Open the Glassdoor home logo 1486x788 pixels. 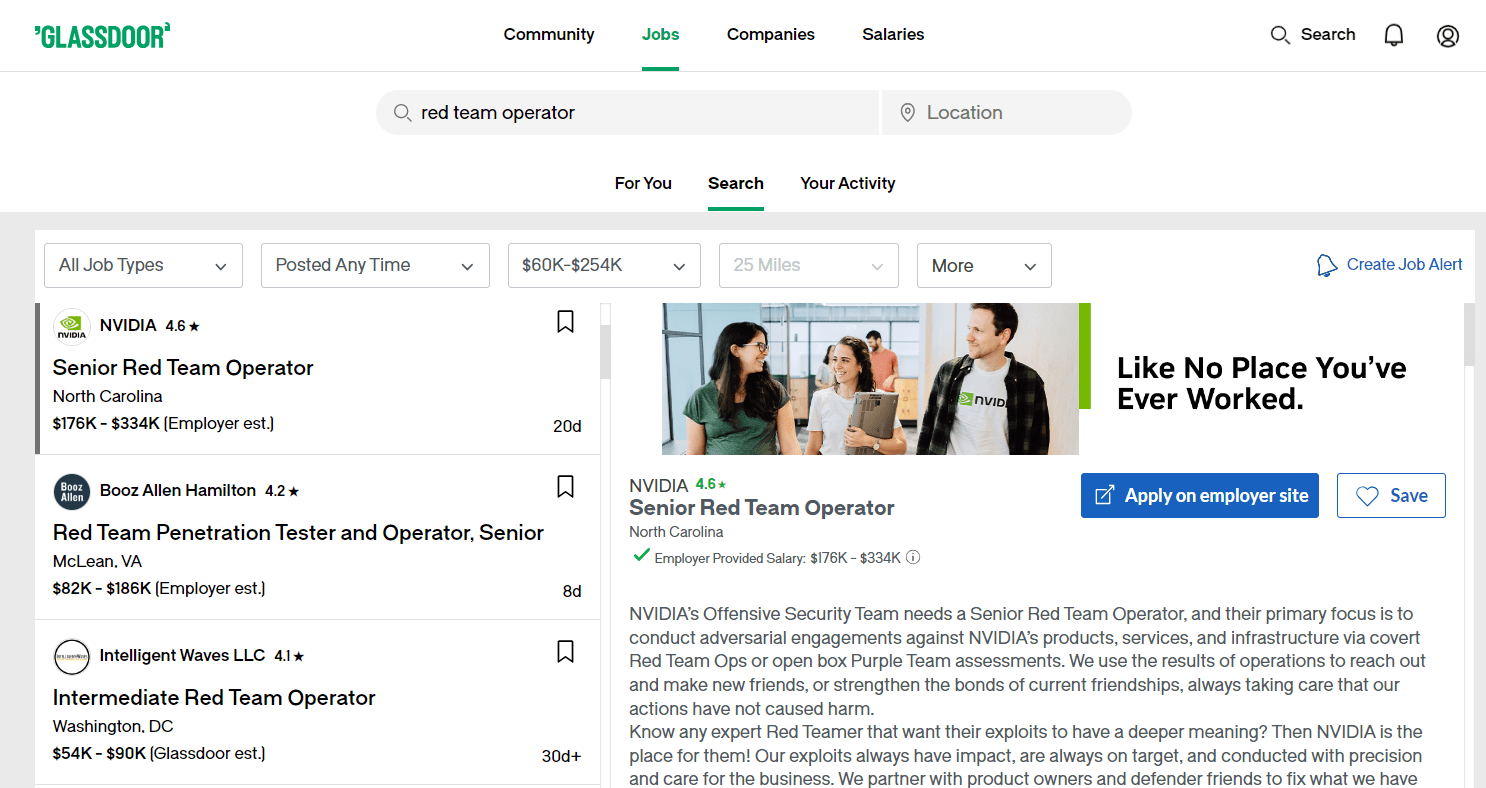point(102,35)
